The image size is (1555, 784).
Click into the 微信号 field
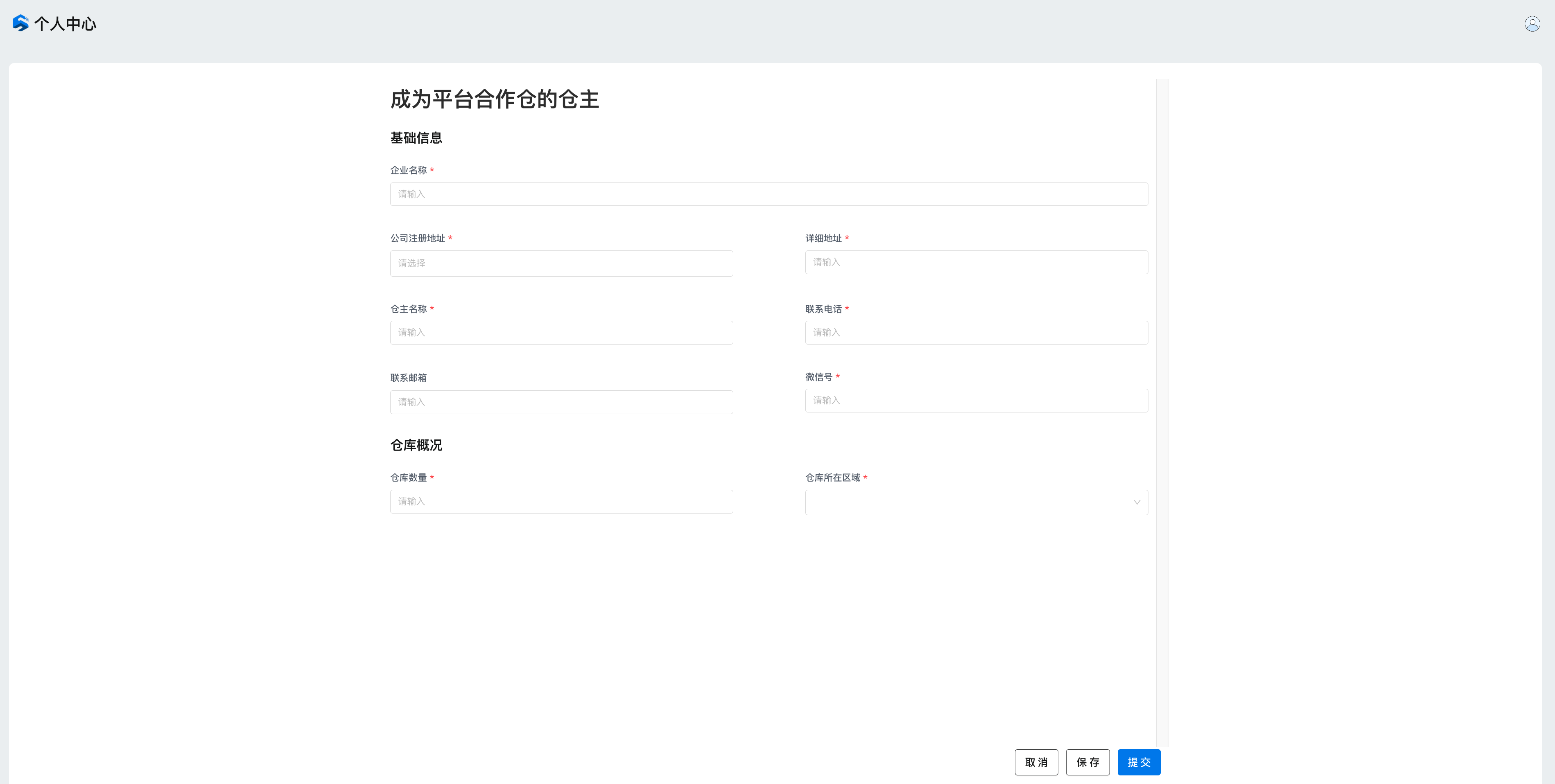click(976, 401)
